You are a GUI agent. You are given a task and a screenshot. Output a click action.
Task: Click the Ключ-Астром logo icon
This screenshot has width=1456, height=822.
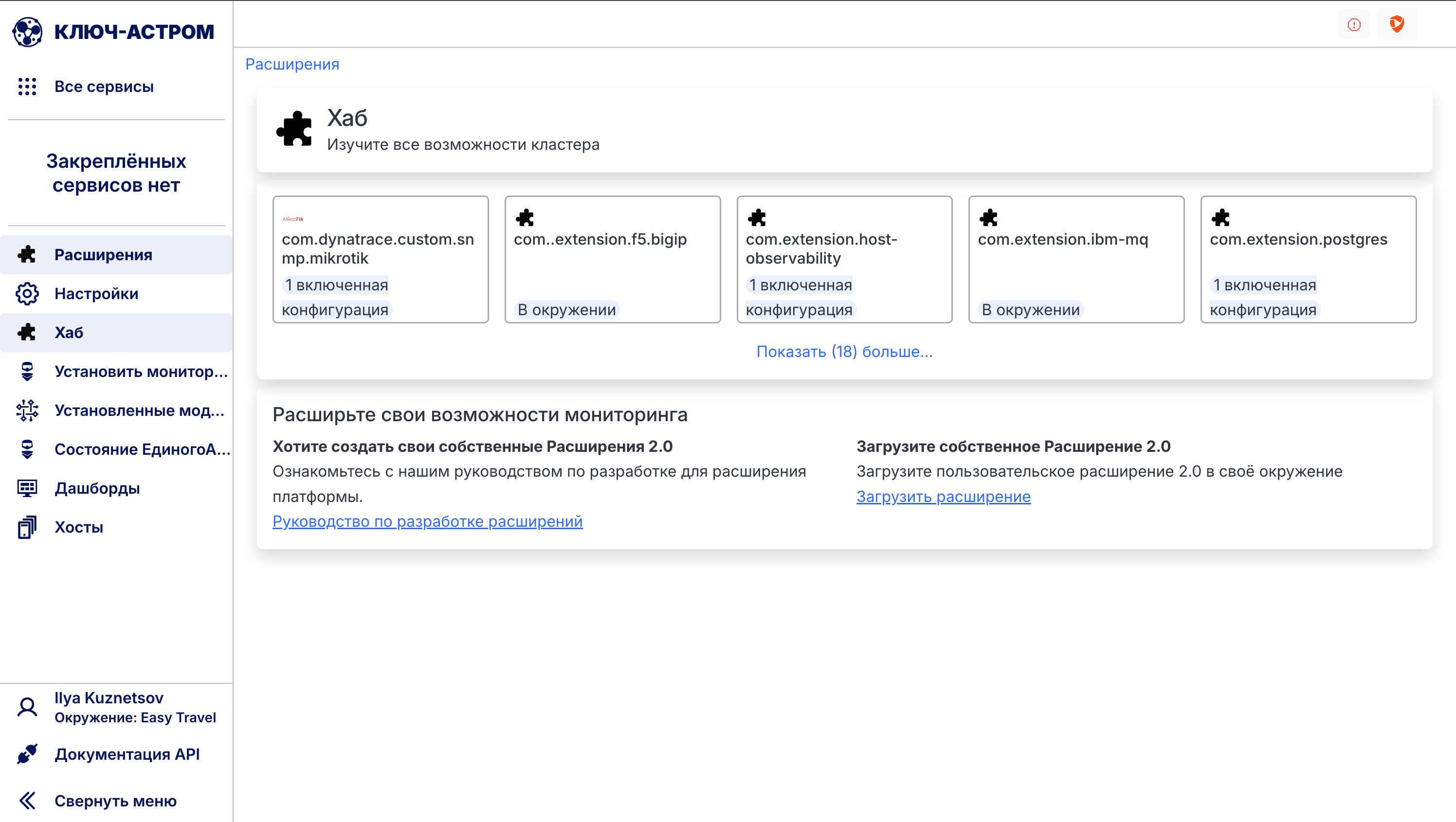pos(27,31)
